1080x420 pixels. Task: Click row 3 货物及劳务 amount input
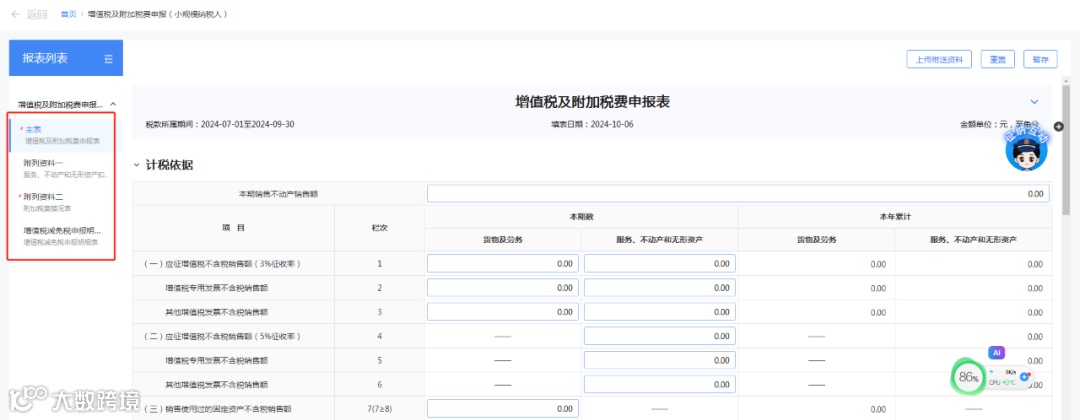pyautogui.click(x=503, y=312)
